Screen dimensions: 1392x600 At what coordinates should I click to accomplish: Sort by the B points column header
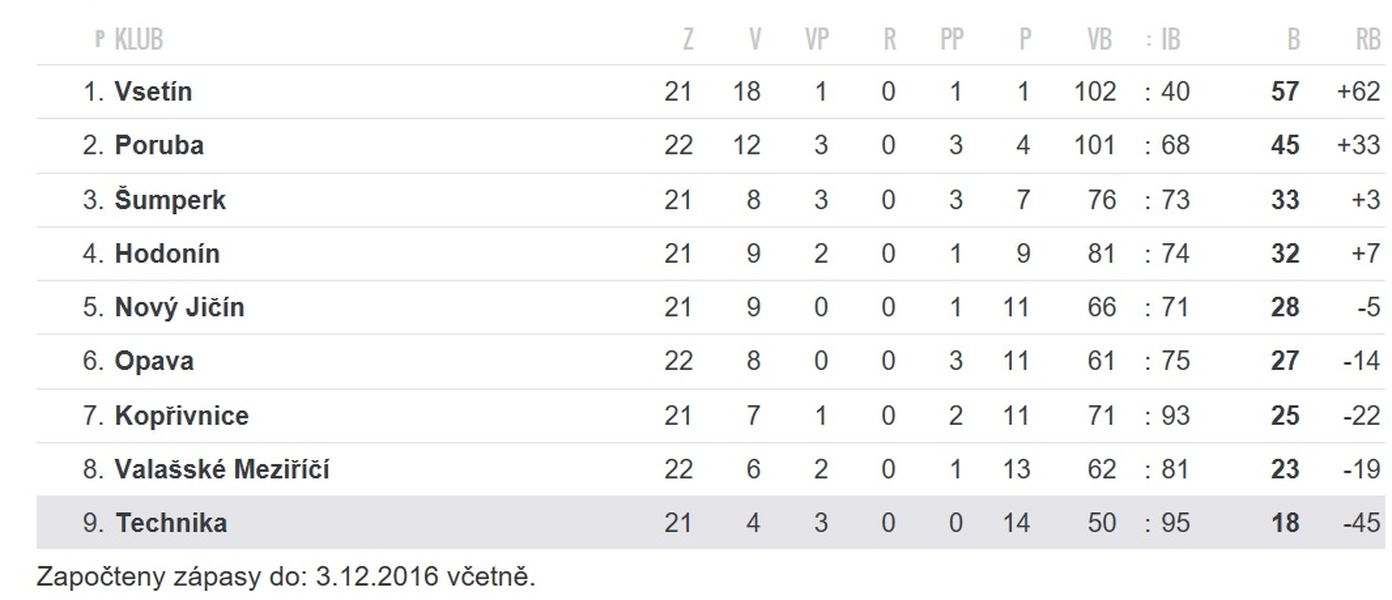click(1294, 39)
